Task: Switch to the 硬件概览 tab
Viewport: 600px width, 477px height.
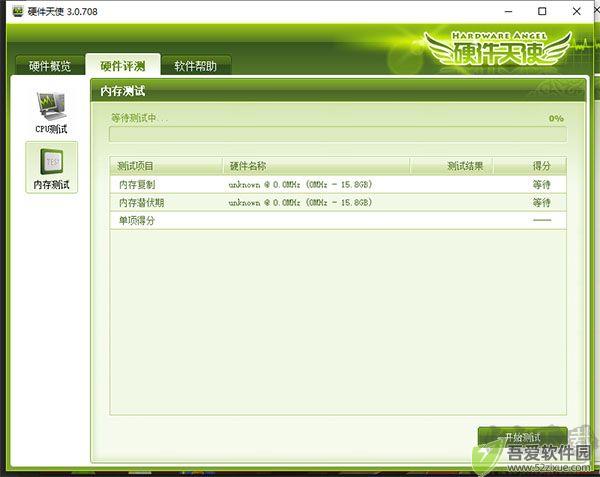Action: click(x=50, y=66)
